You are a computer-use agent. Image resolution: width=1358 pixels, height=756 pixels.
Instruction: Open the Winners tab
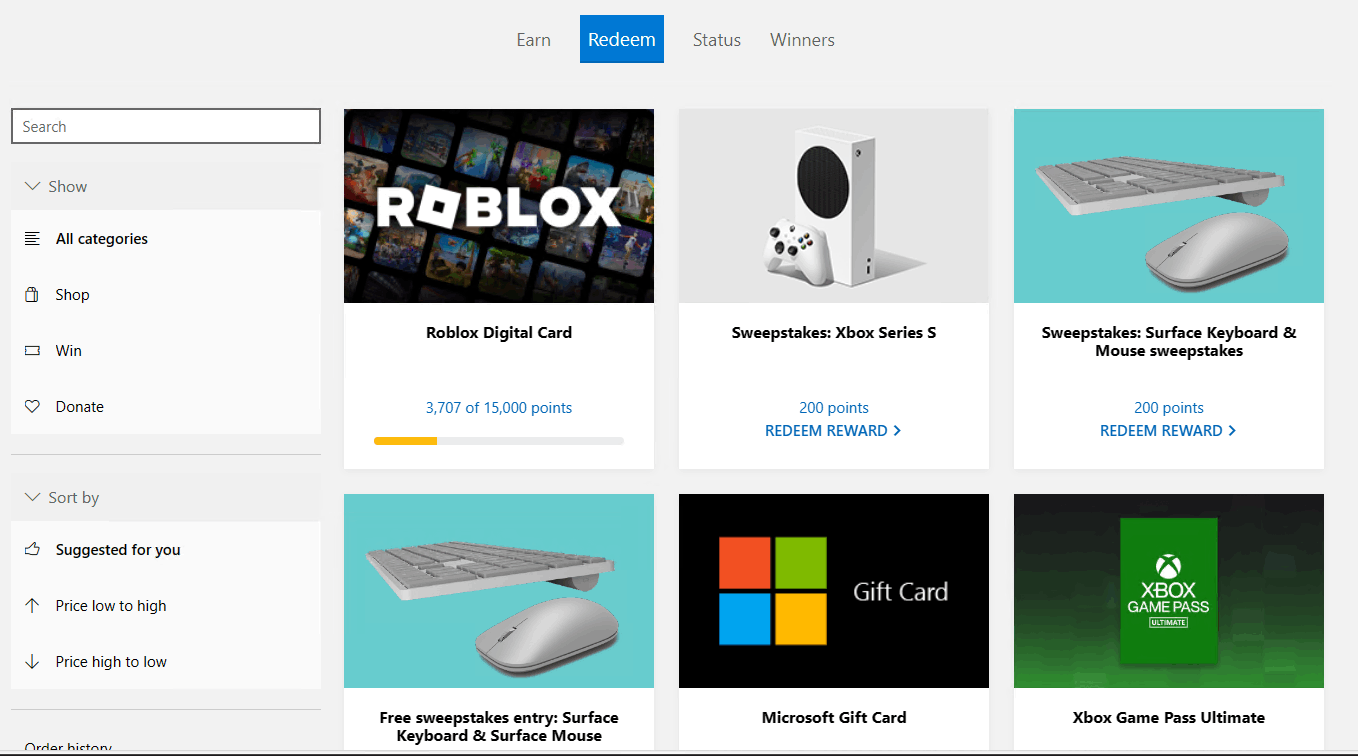(x=802, y=40)
